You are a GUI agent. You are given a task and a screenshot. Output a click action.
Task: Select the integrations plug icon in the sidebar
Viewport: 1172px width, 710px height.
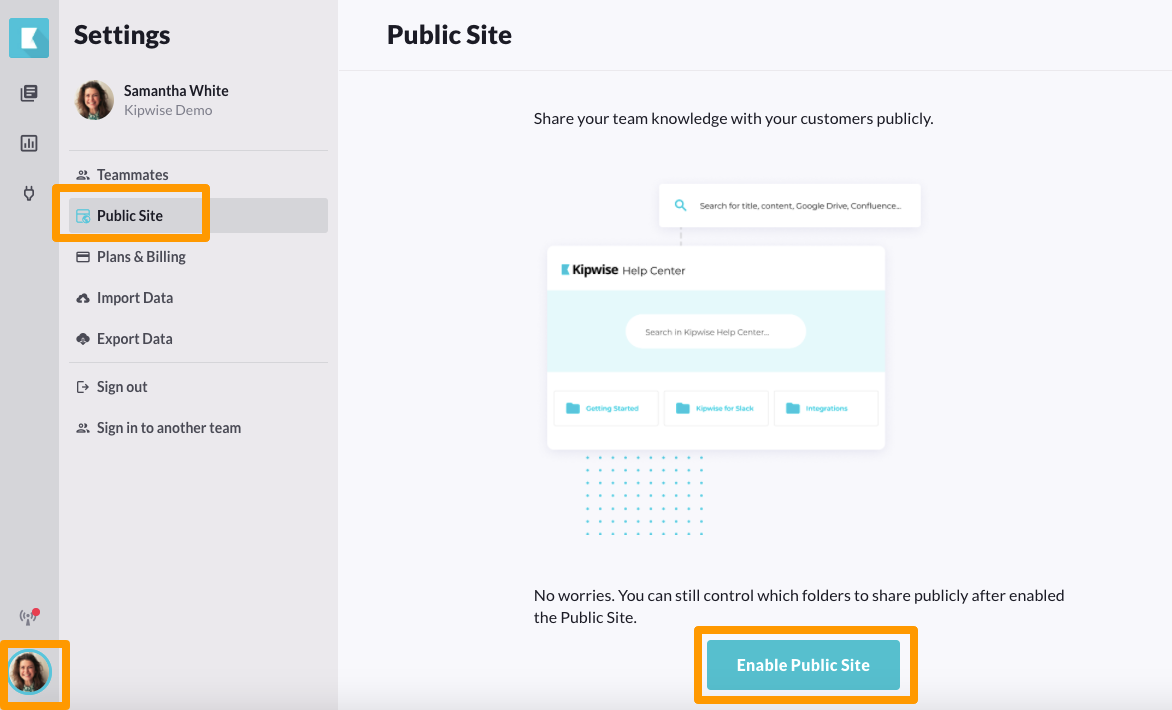coord(28,192)
